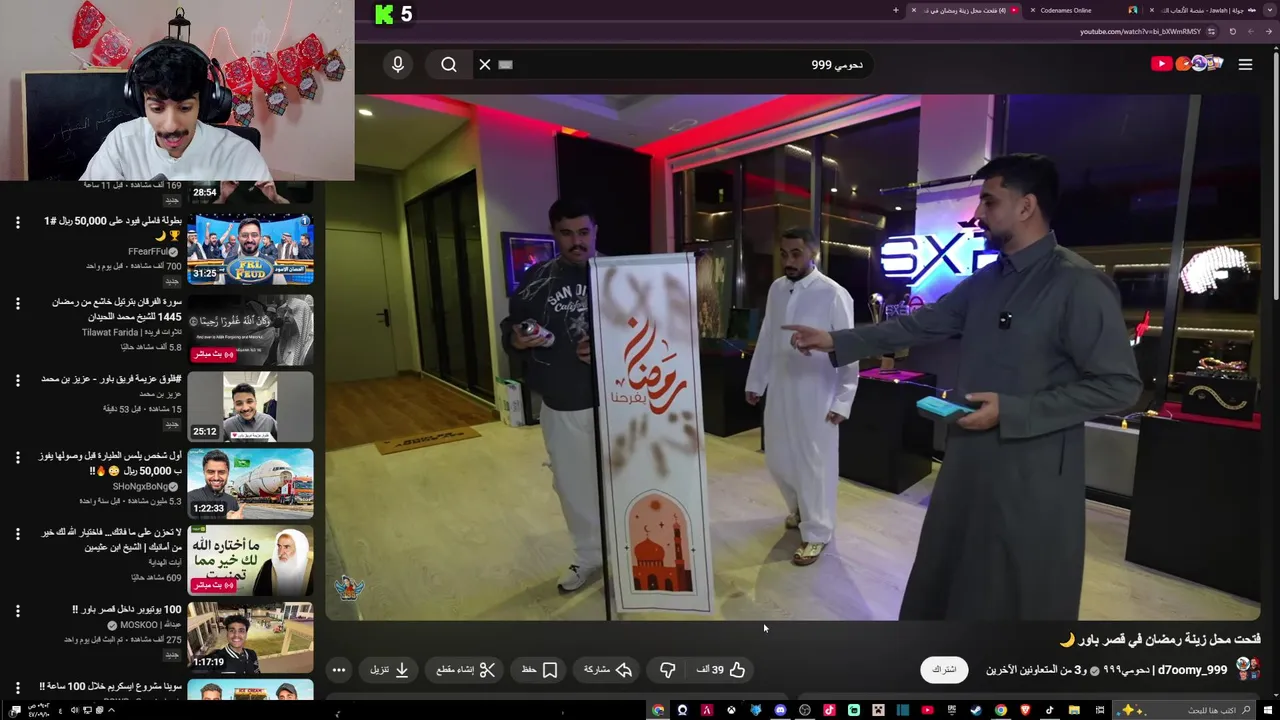Click the browser reload button

coord(1233,31)
